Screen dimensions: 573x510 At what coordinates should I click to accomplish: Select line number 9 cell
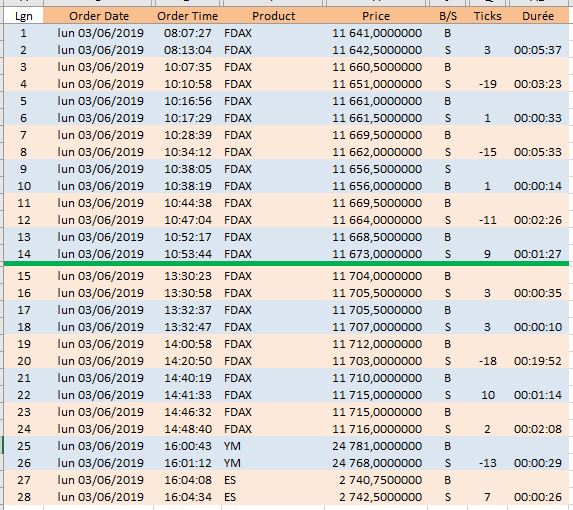pyautogui.click(x=24, y=169)
